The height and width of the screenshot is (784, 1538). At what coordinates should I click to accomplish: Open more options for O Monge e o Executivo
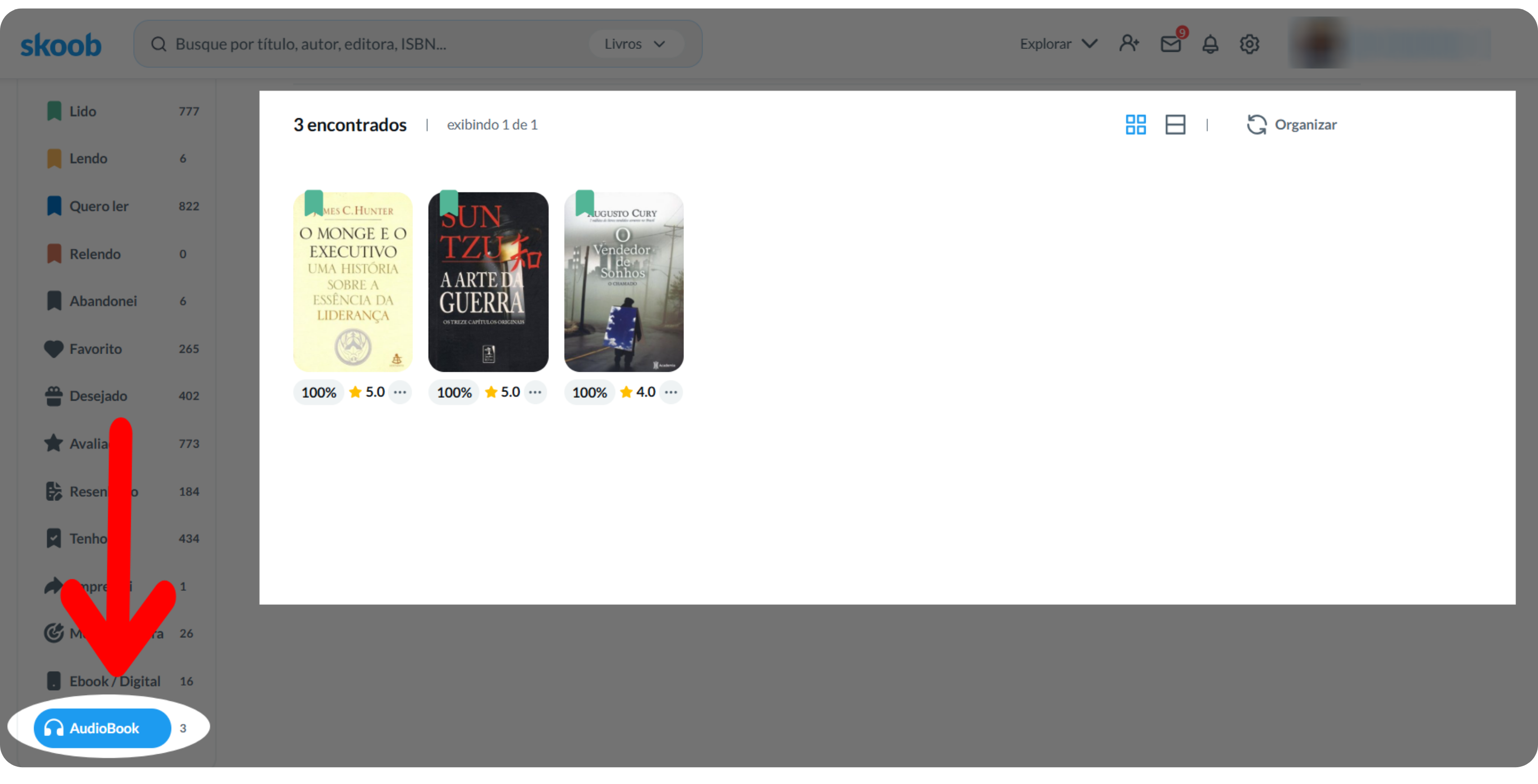coord(400,392)
